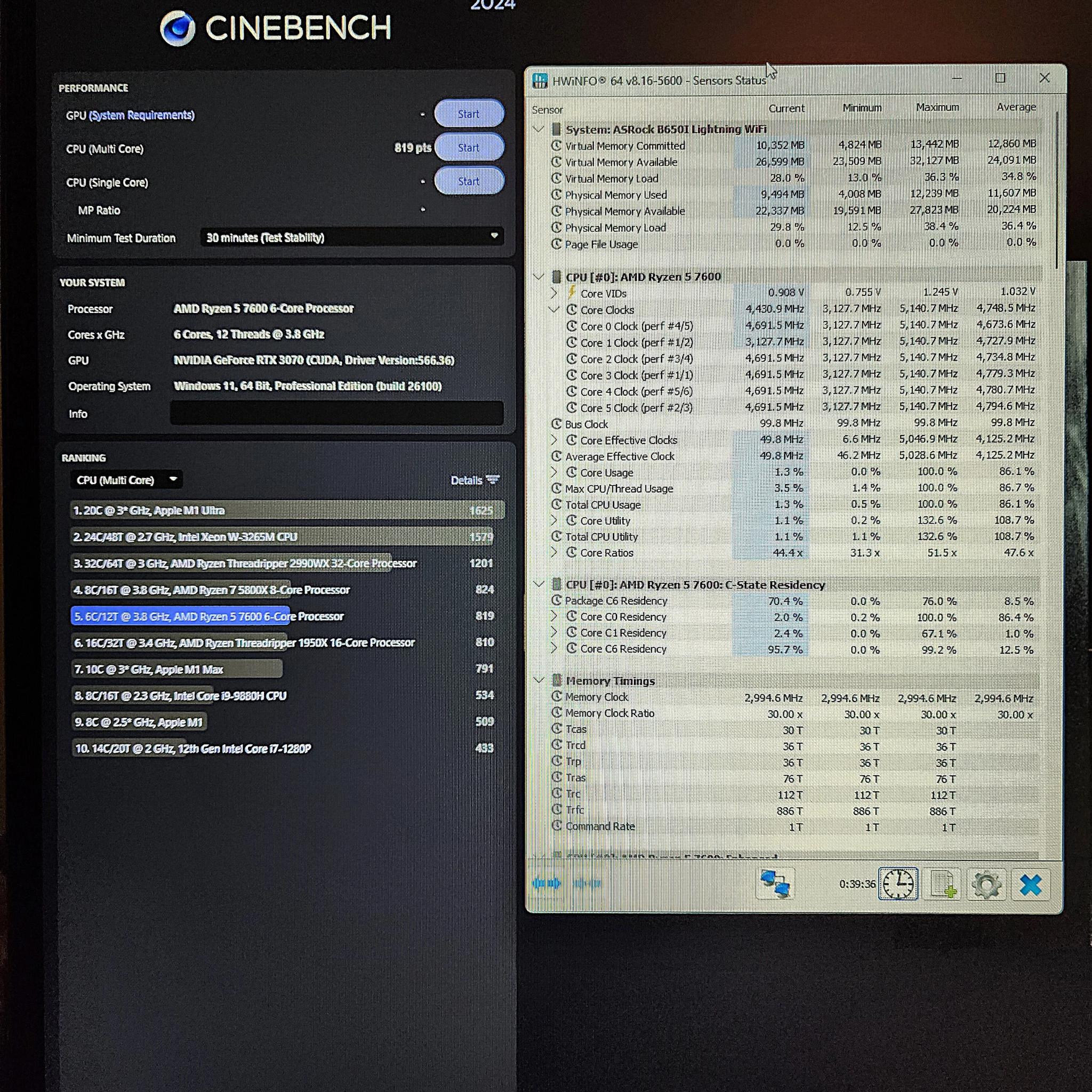This screenshot has height=1092, width=1092.
Task: Click the sensor icon beside Memory Clock
Action: click(556, 696)
